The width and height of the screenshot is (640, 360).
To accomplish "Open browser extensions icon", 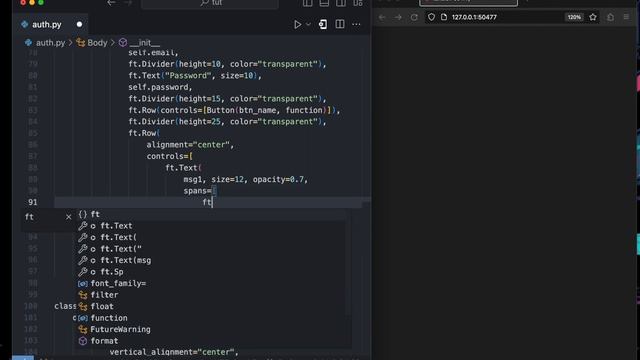I will point(610,17).
